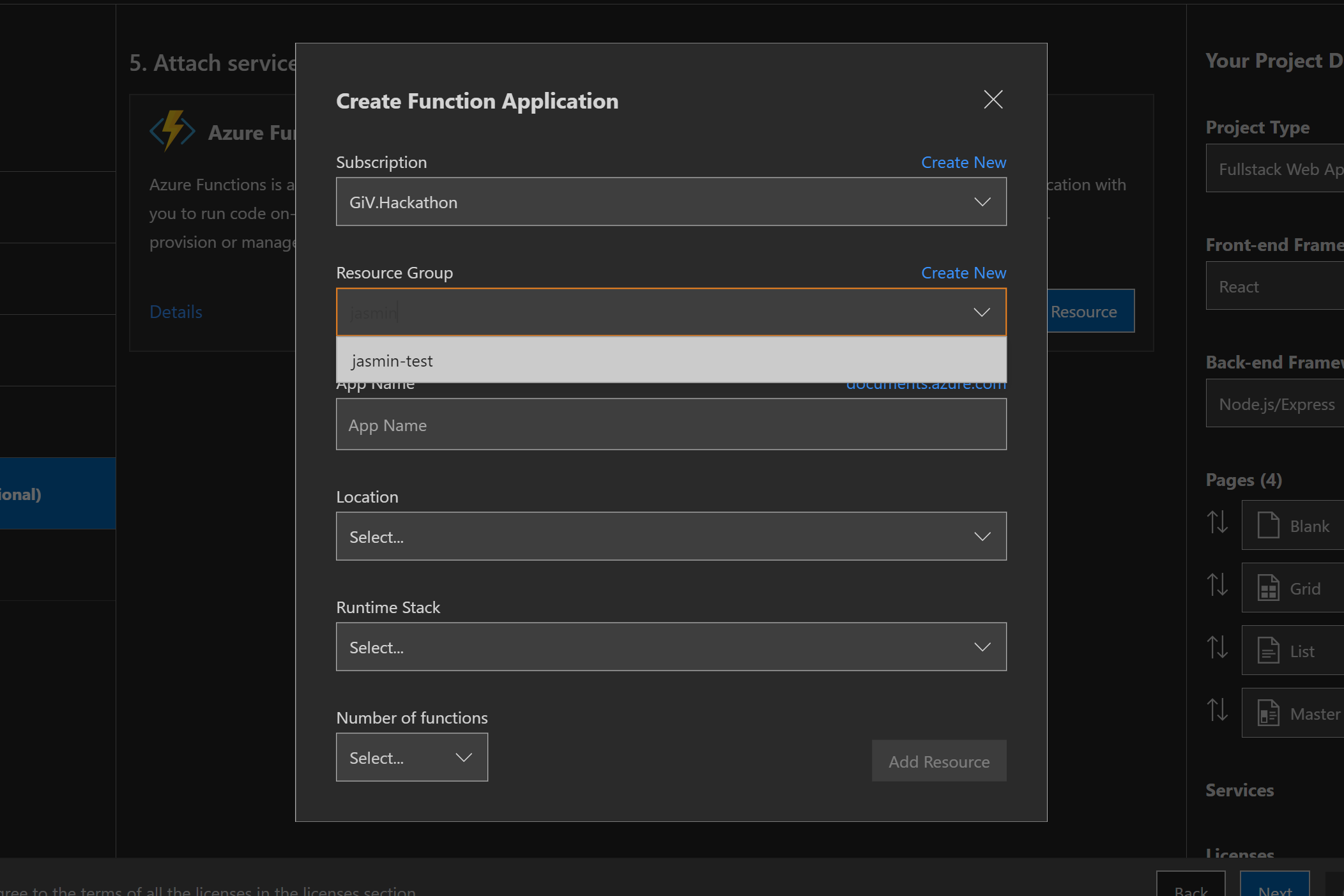This screenshot has height=896, width=1344.
Task: Click the Blank page icon
Action: (1267, 525)
